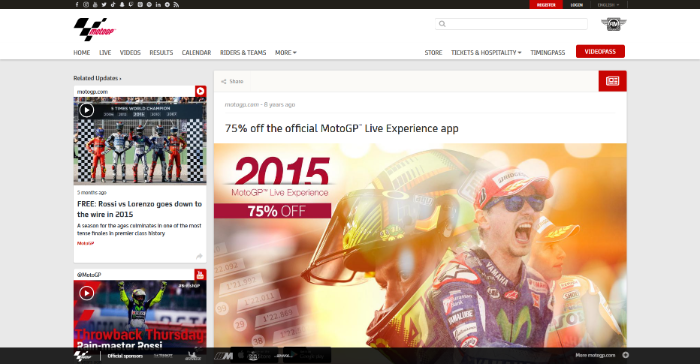Click the '75% off the official MotoGP Live Experience app' title
The image size is (700, 364).
342,128
